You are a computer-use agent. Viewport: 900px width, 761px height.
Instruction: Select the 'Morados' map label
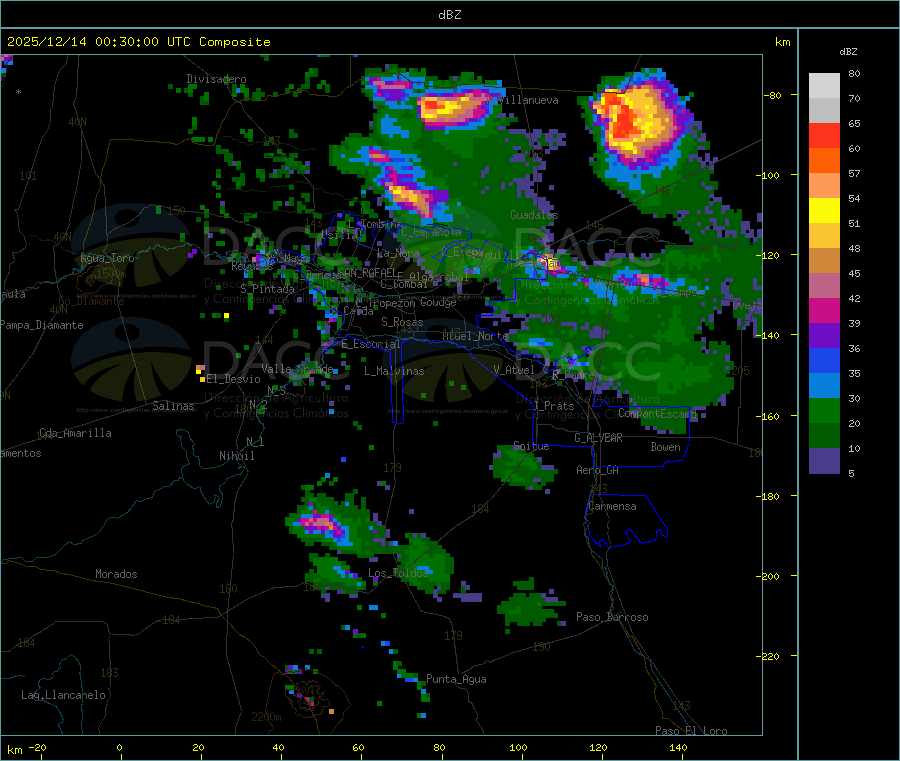coord(116,574)
